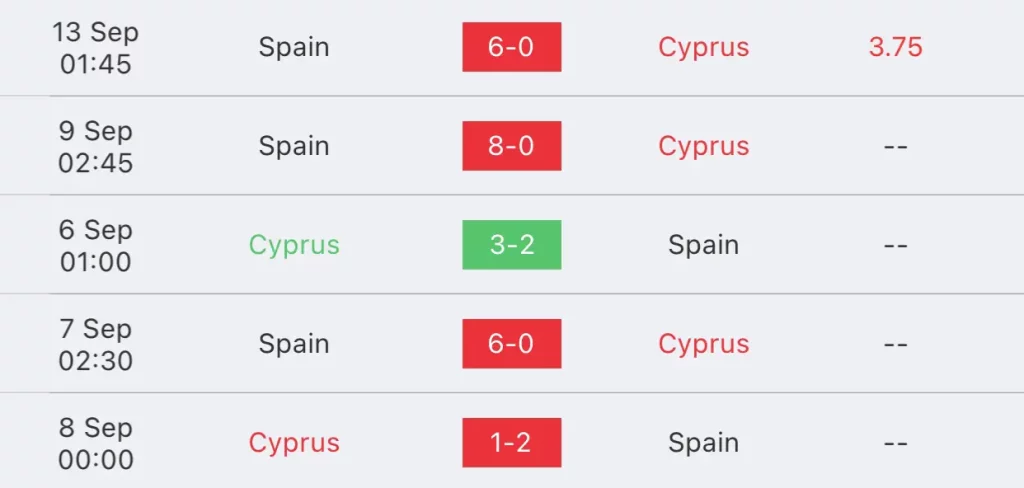The image size is (1024, 488).
Task: Open red Cyprus in the 8 Sep match
Action: point(294,442)
